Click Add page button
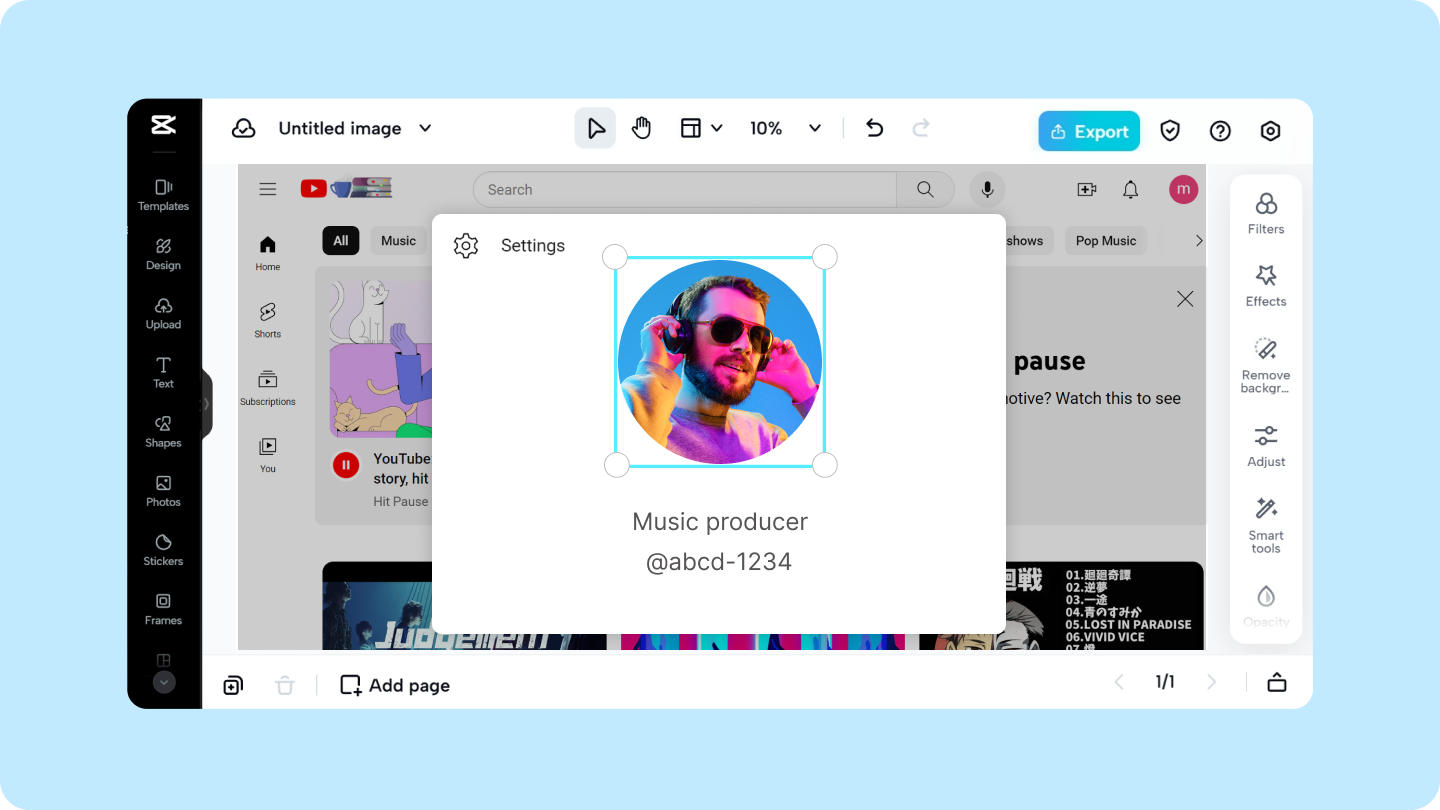Viewport: 1440px width, 810px height. (395, 685)
